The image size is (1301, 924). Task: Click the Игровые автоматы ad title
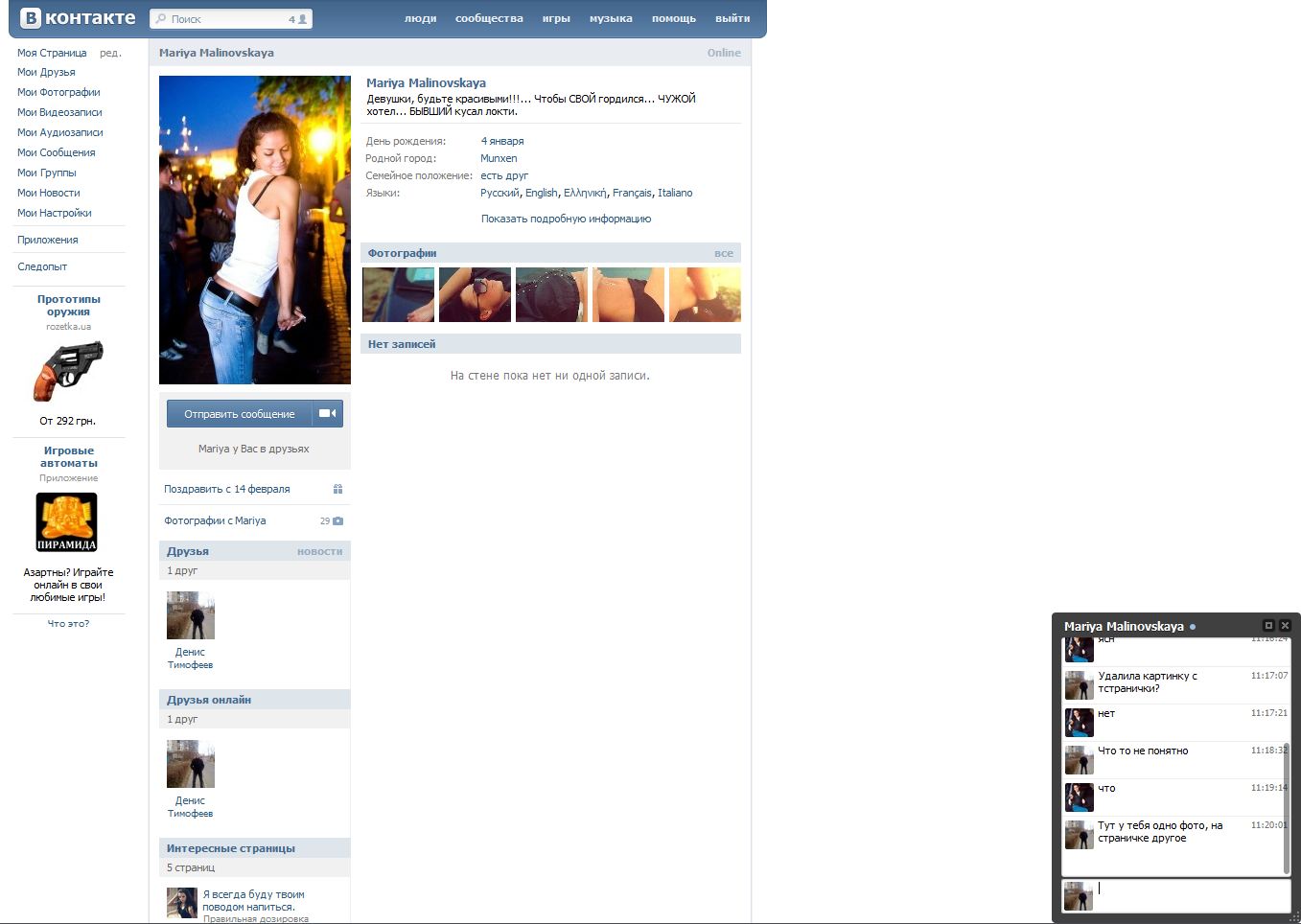69,456
